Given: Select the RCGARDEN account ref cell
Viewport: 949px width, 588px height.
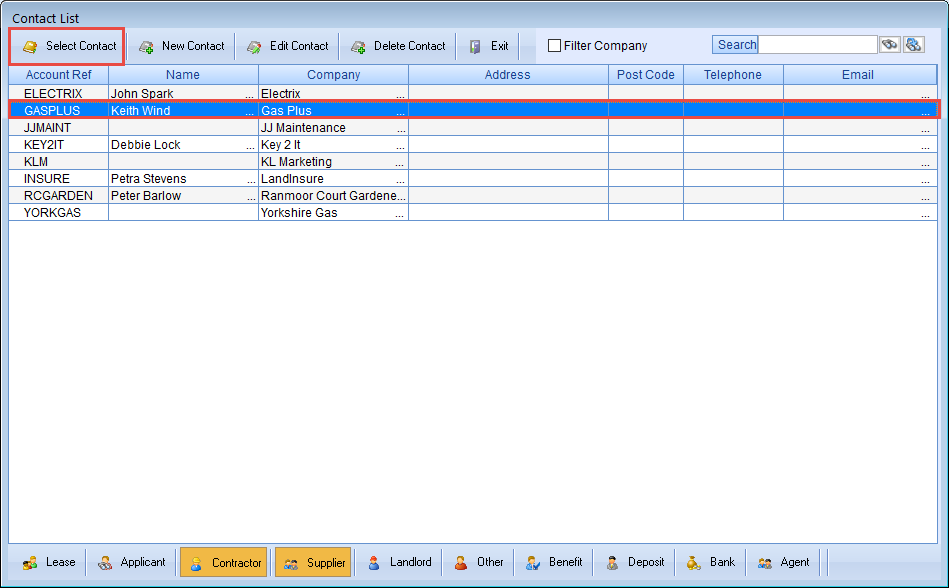Looking at the screenshot, I should tap(58, 195).
